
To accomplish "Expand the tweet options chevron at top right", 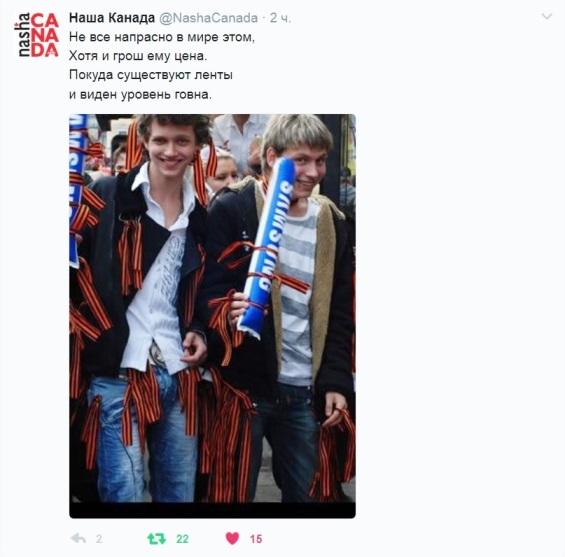I will [x=547, y=17].
